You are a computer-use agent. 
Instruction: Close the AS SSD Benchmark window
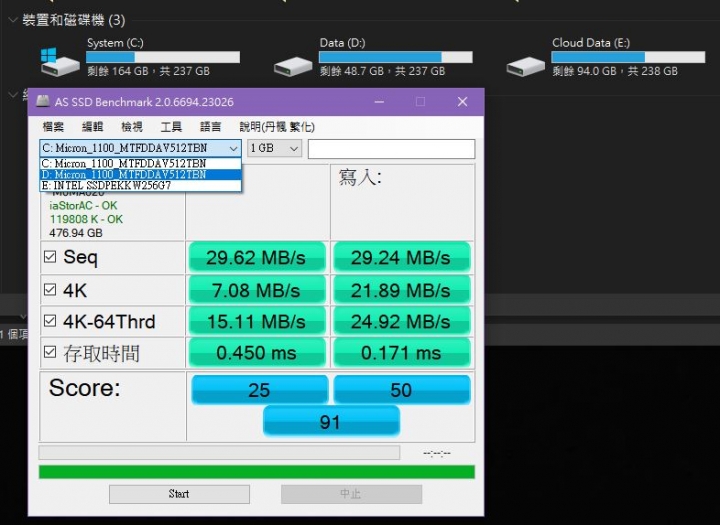462,102
